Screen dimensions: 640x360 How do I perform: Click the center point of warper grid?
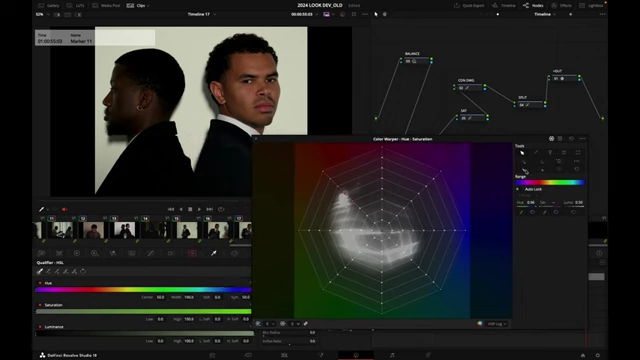[x=382, y=230]
